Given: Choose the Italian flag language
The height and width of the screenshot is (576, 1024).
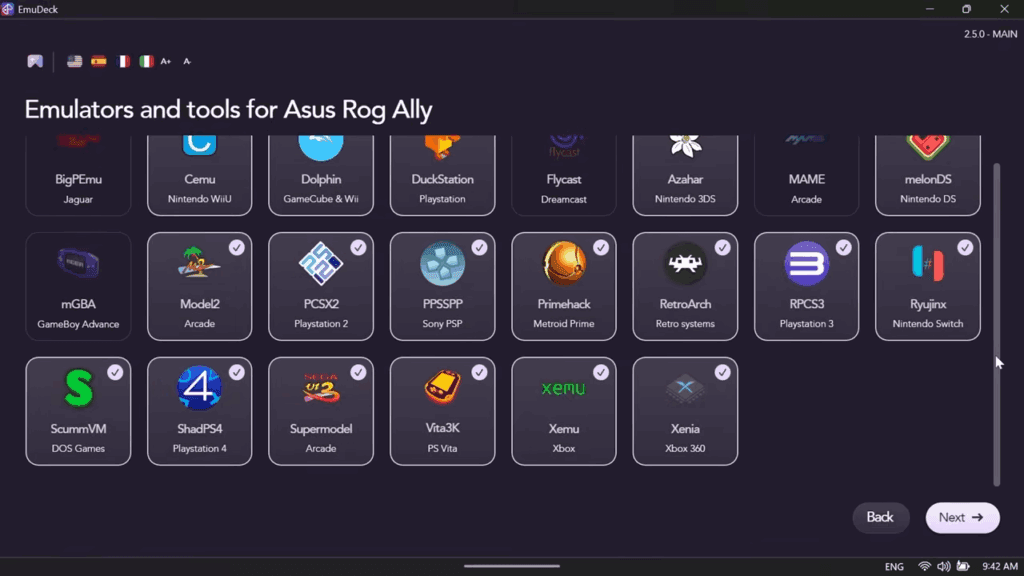Looking at the screenshot, I should coord(146,61).
